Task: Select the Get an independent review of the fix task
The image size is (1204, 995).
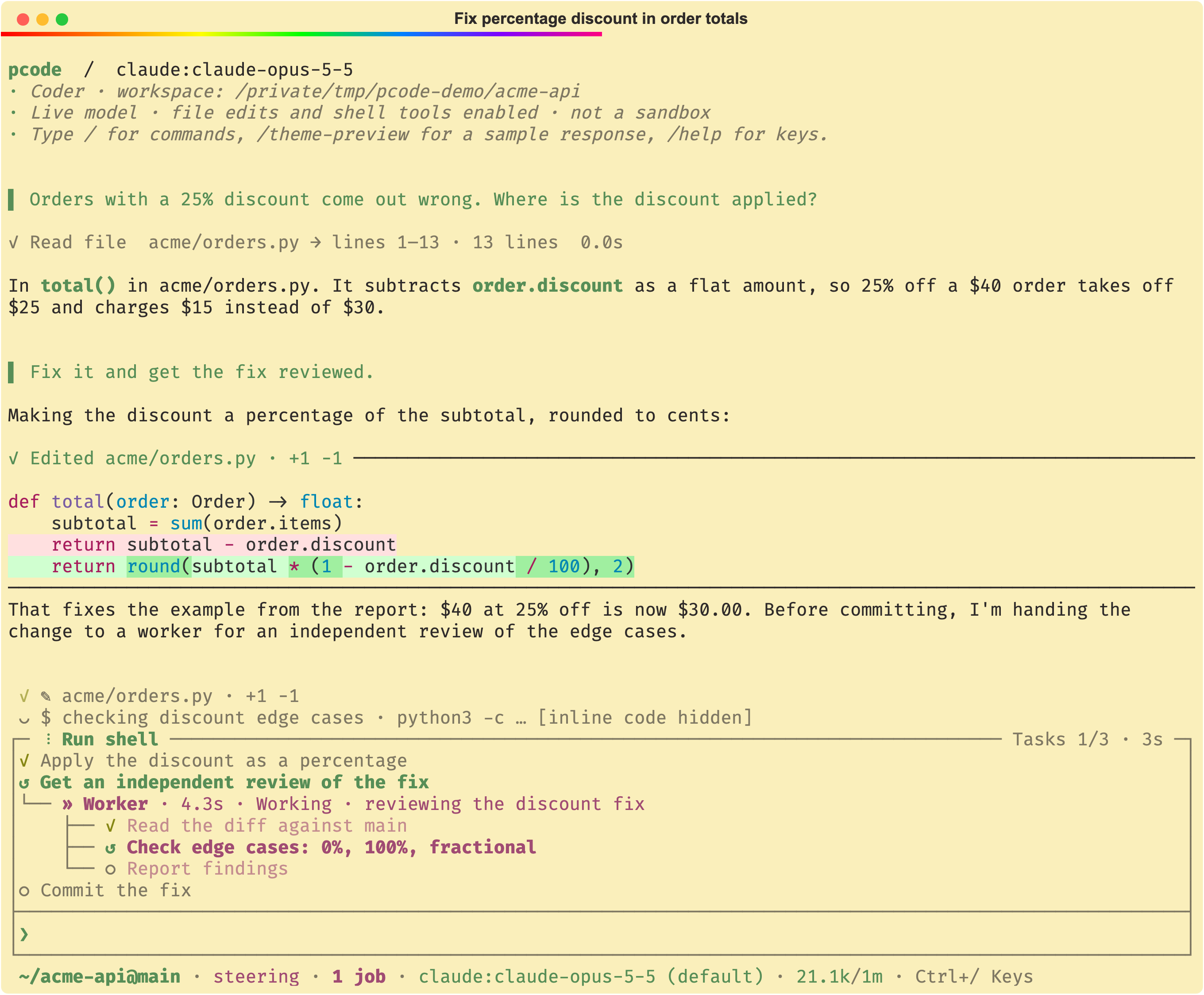Action: click(x=224, y=783)
